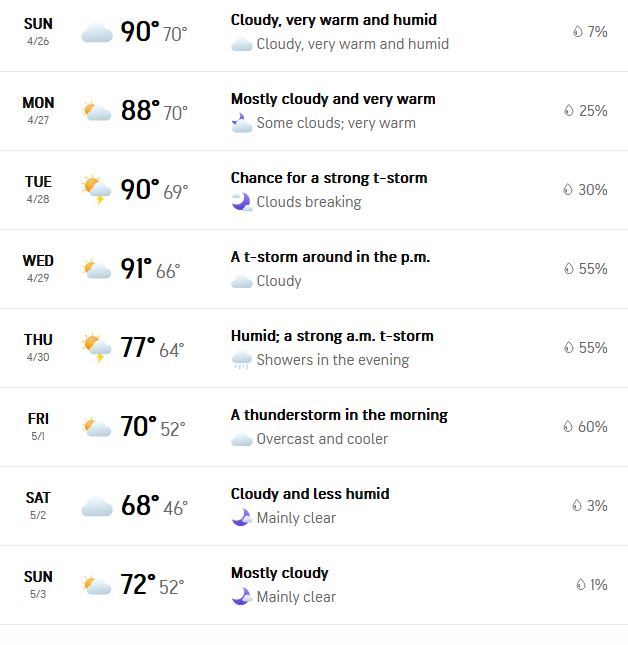Viewport: 628px width, 645px height.
Task: Click the moon icon beside Some clouds; very warm
Action: [241, 123]
